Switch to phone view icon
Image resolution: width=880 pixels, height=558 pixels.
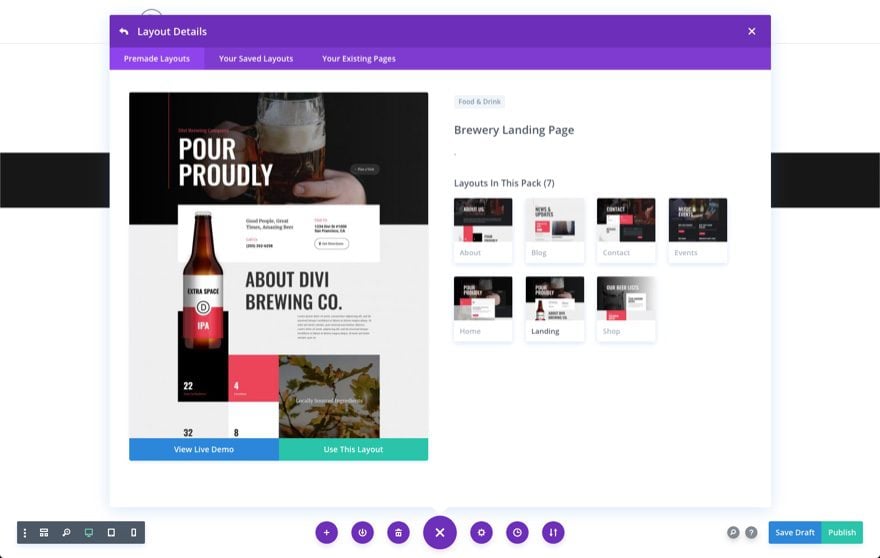coord(134,533)
